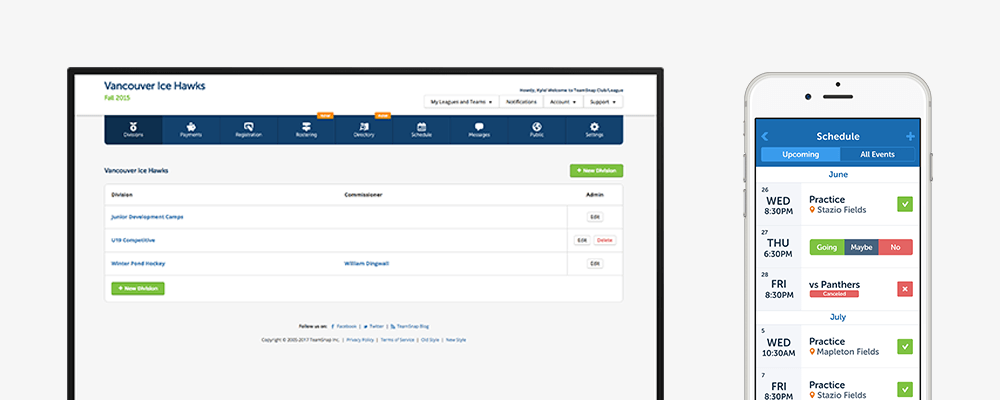
Task: Tap the location pin beside Mapleton Fields
Action: coord(812,352)
